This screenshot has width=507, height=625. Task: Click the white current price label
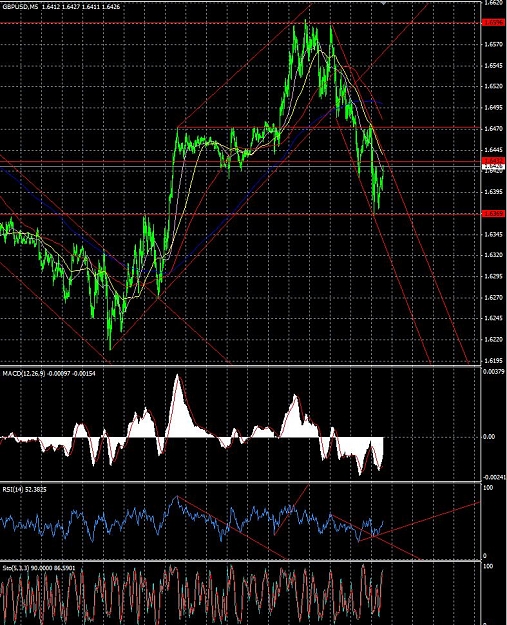tap(493, 166)
